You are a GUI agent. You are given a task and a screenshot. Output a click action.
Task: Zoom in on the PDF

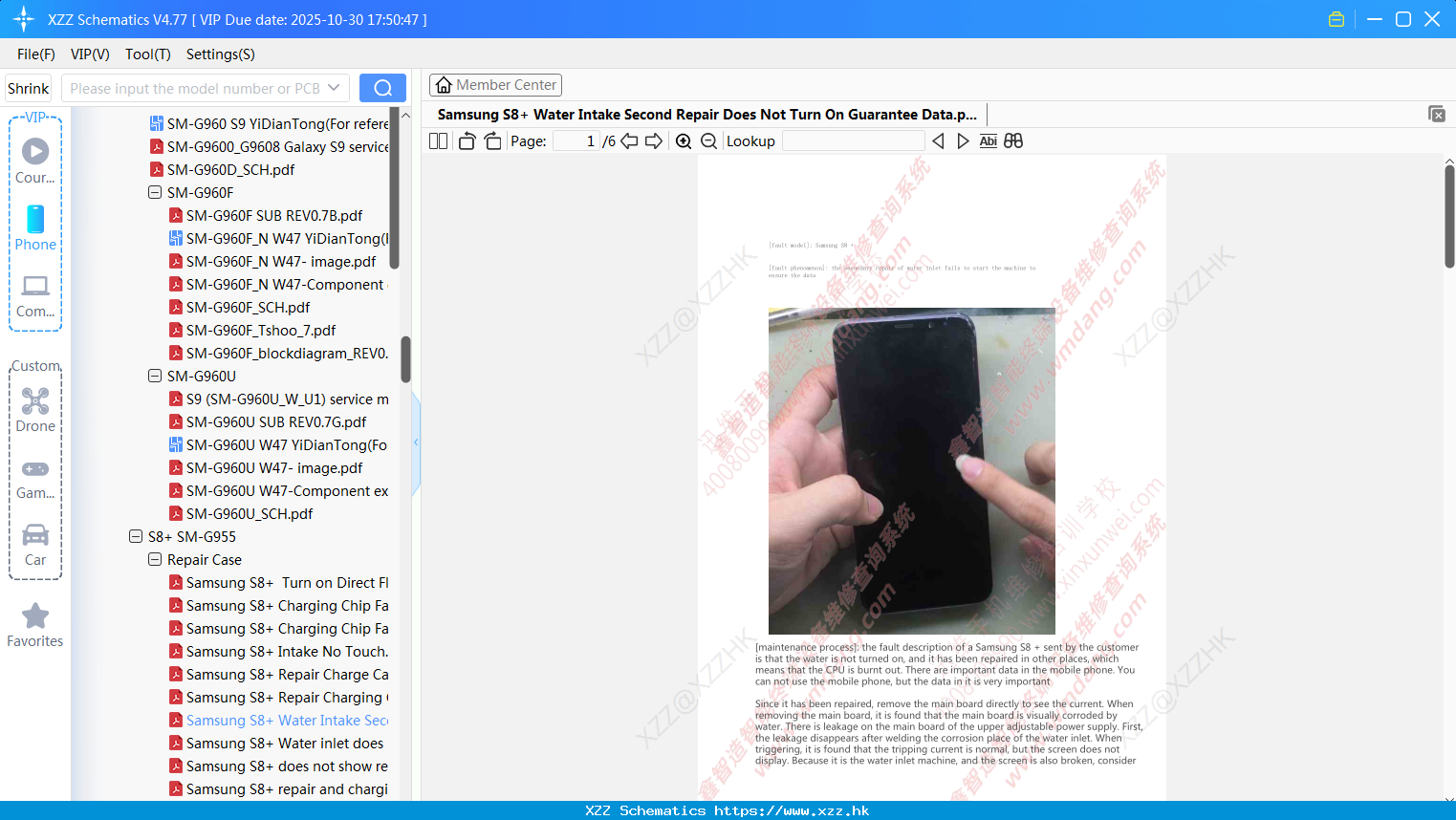coord(684,140)
